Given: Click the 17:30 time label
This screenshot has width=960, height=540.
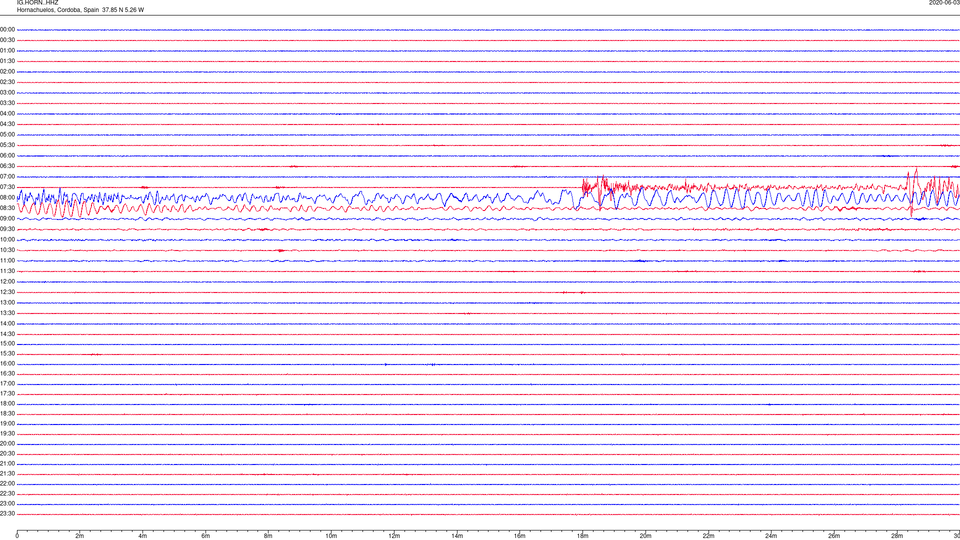Looking at the screenshot, I should pos(7,394).
